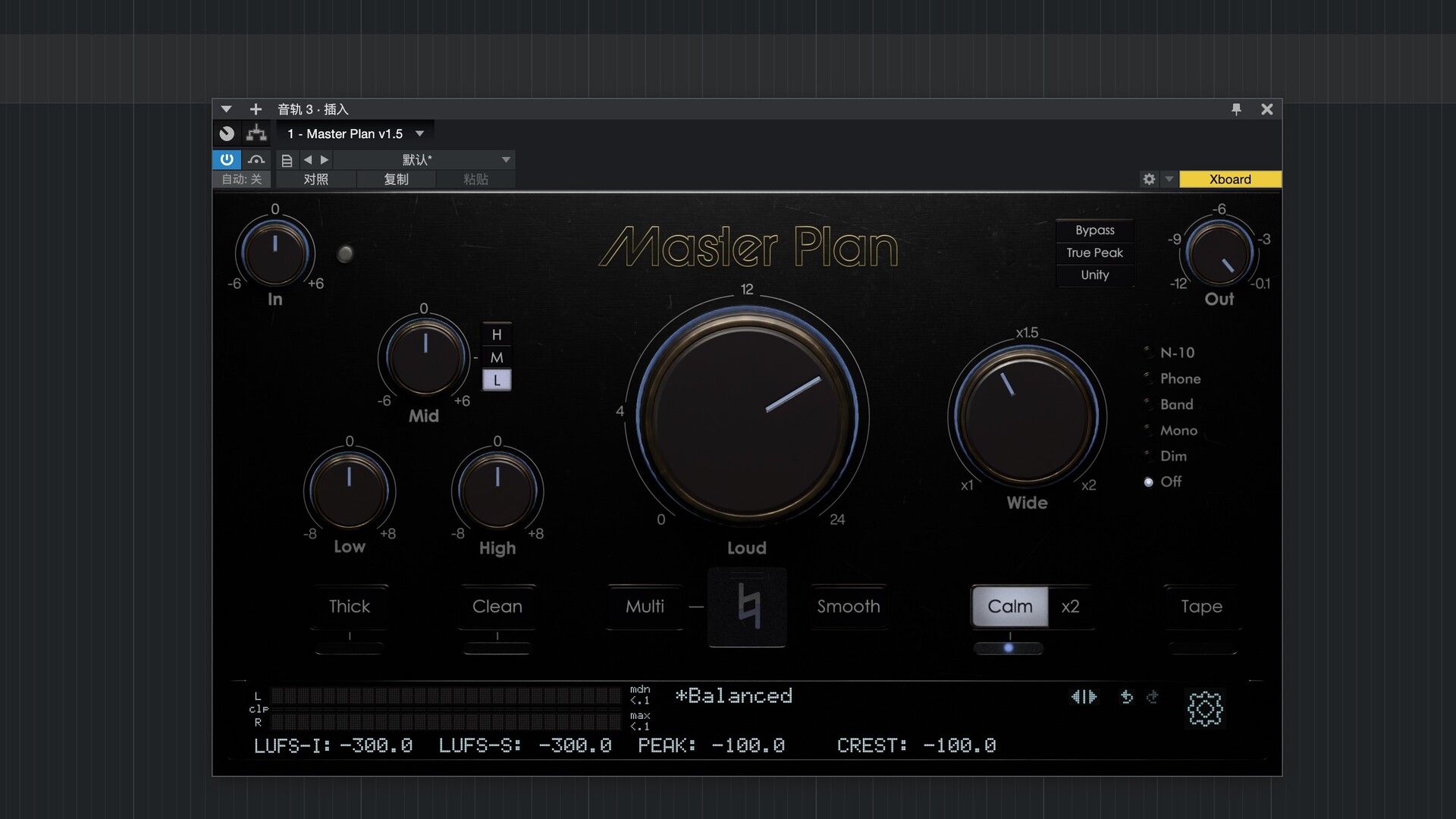Click the Out ceiling knob
Viewport: 1456px width, 819px height.
(1219, 255)
